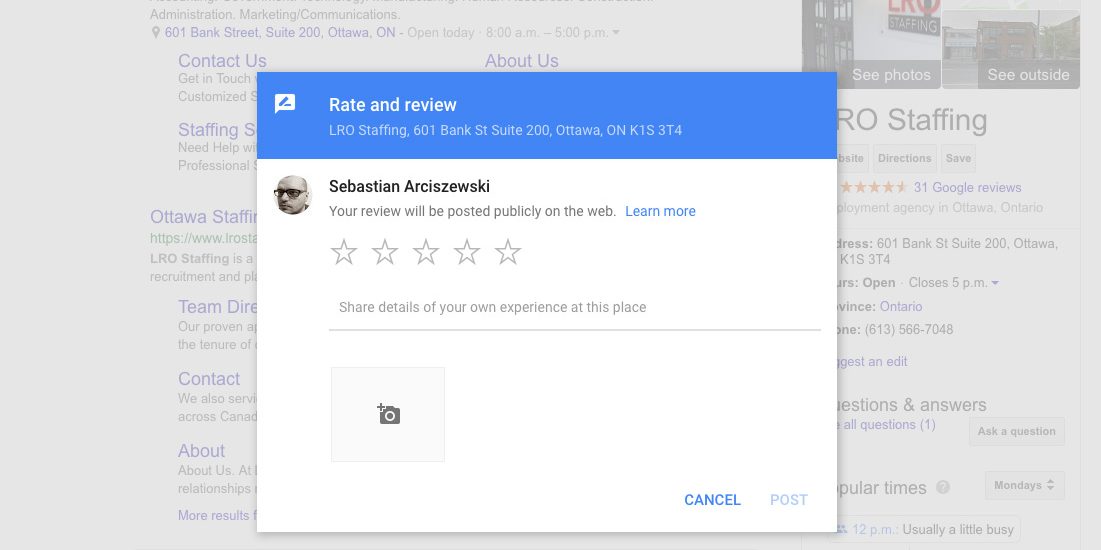Expand the Closes 5 p.m. hours arrow
The height and width of the screenshot is (550, 1101).
995,283
